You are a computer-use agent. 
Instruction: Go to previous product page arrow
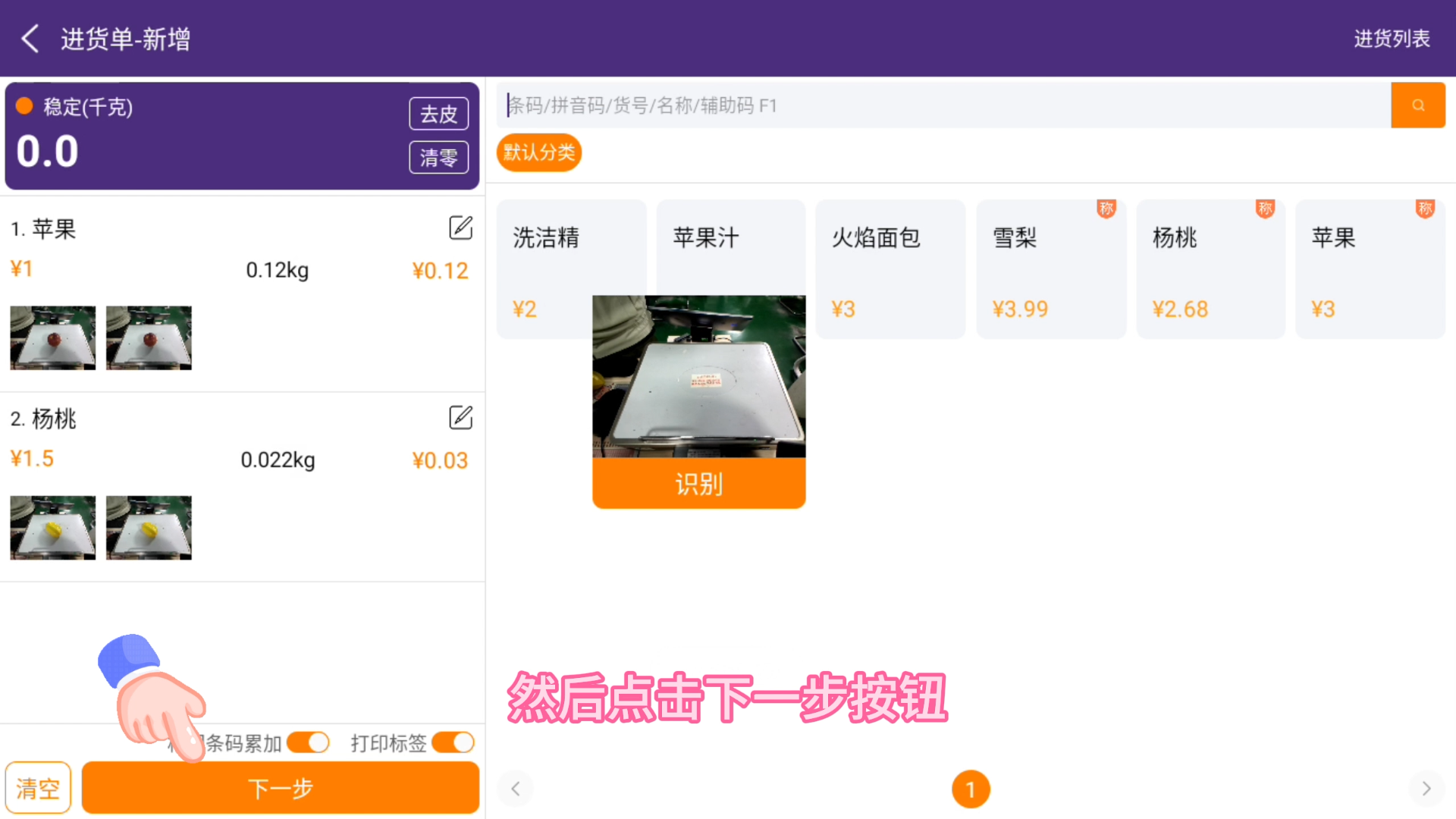pyautogui.click(x=516, y=789)
